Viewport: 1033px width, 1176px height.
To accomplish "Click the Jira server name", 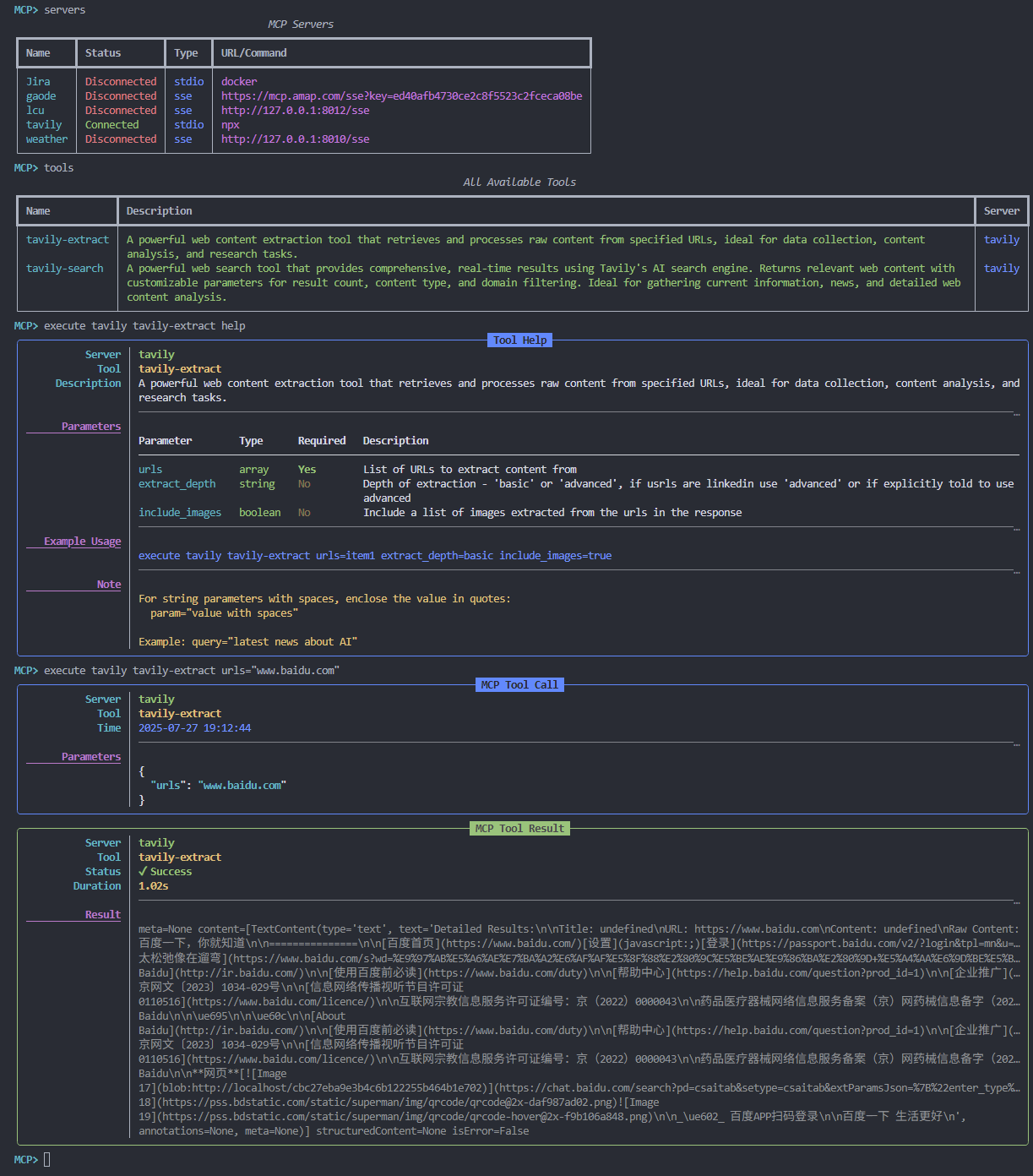I will (38, 82).
